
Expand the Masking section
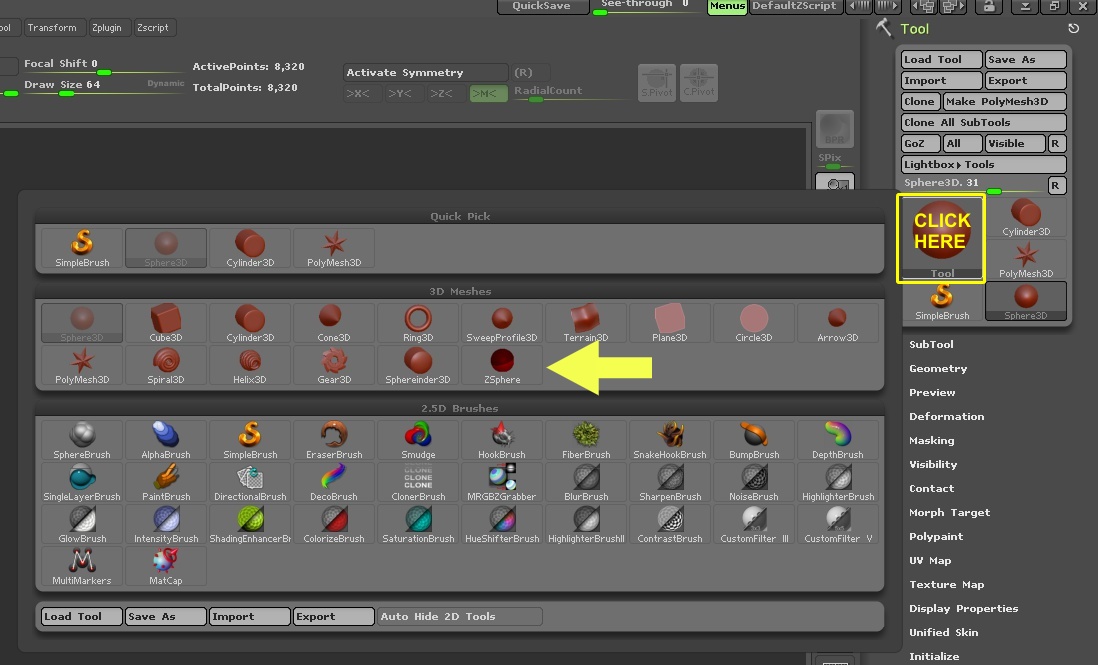click(x=932, y=440)
